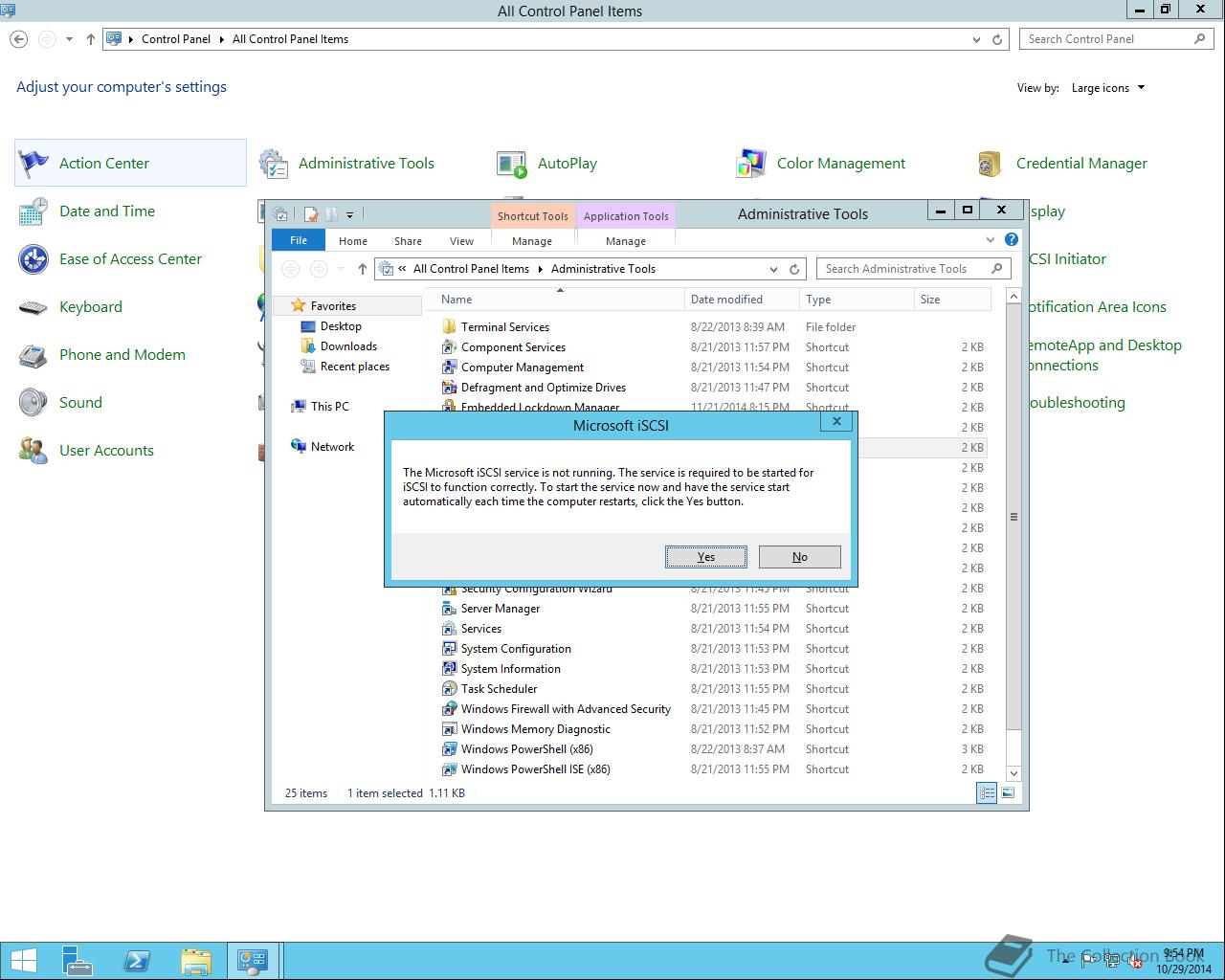The image size is (1225, 980).
Task: Refresh the Control Panel address bar
Action: (x=997, y=39)
